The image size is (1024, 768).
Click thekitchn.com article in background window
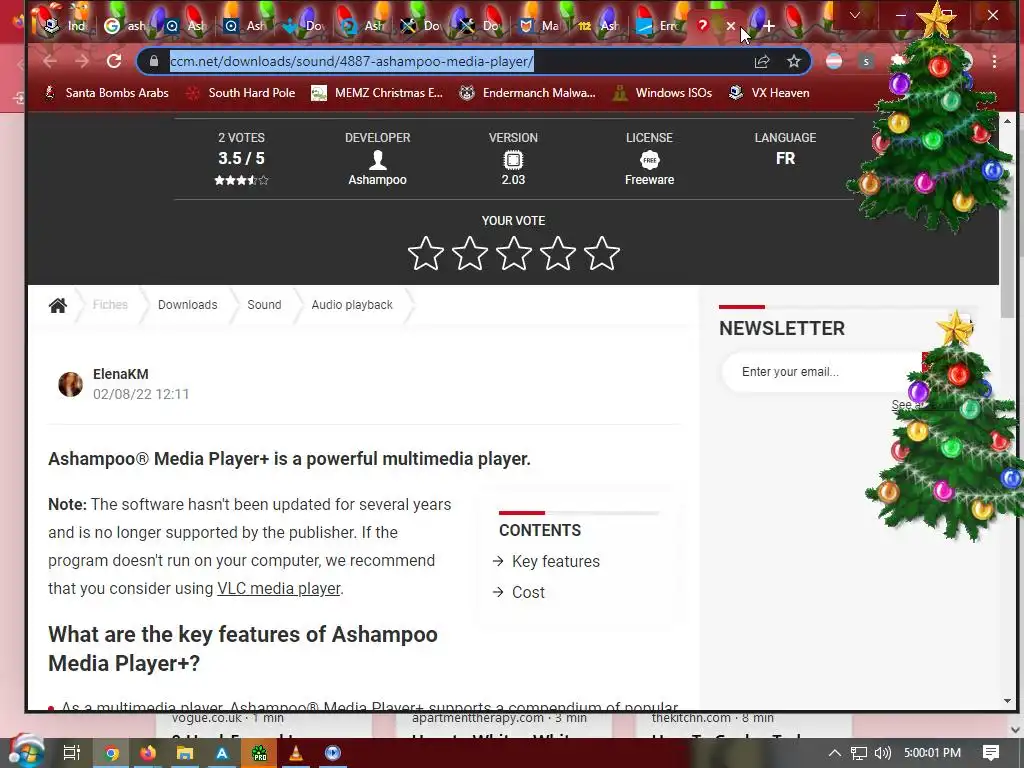(x=712, y=718)
